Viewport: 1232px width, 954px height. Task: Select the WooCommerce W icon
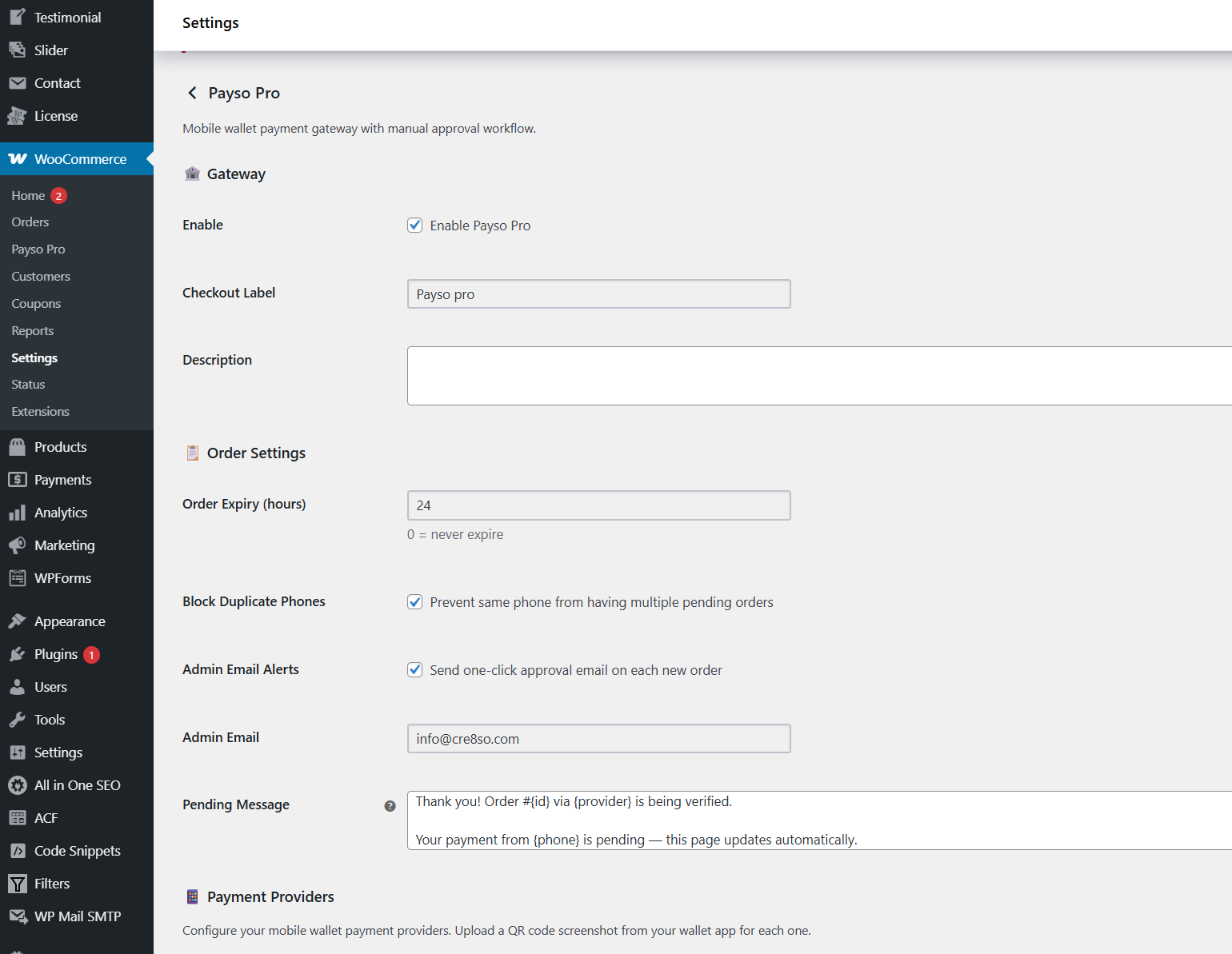click(18, 158)
